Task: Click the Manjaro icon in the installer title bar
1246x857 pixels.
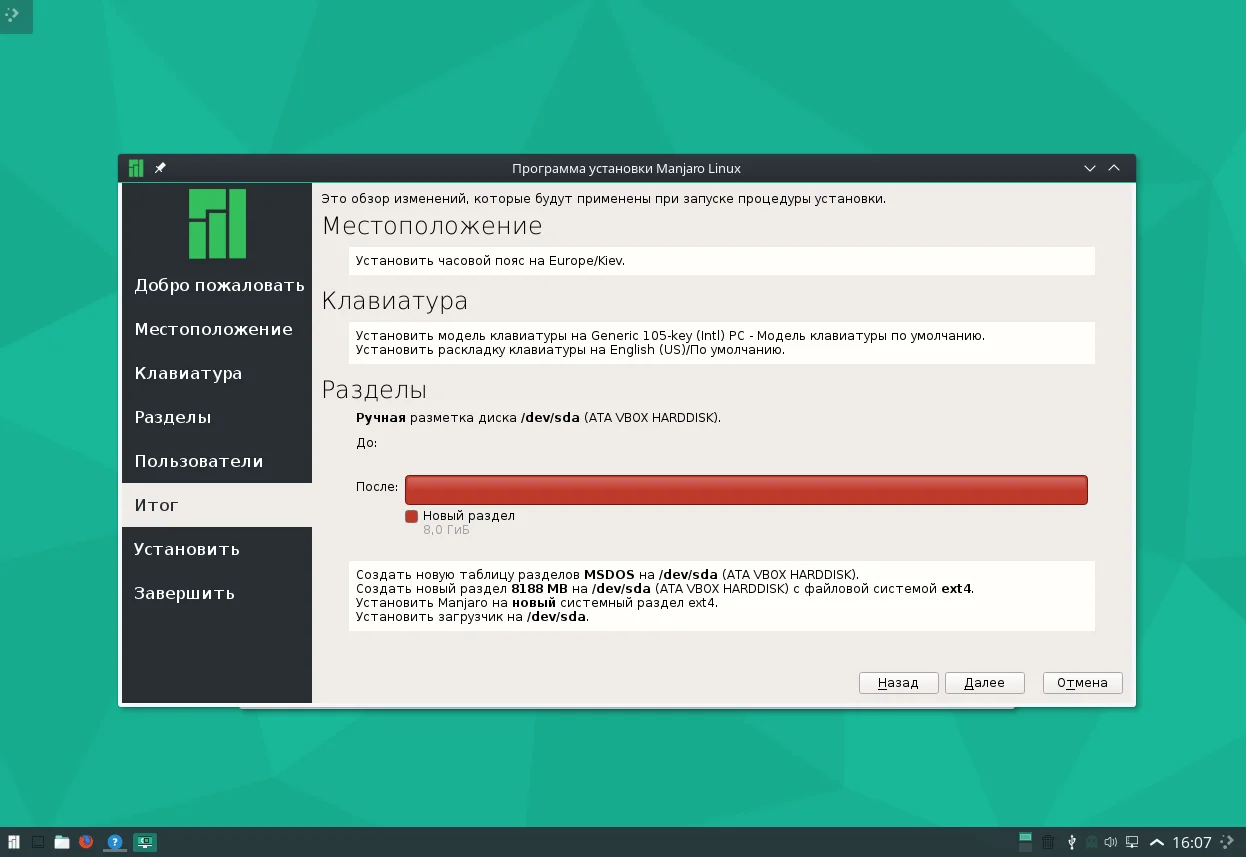Action: (x=136, y=168)
